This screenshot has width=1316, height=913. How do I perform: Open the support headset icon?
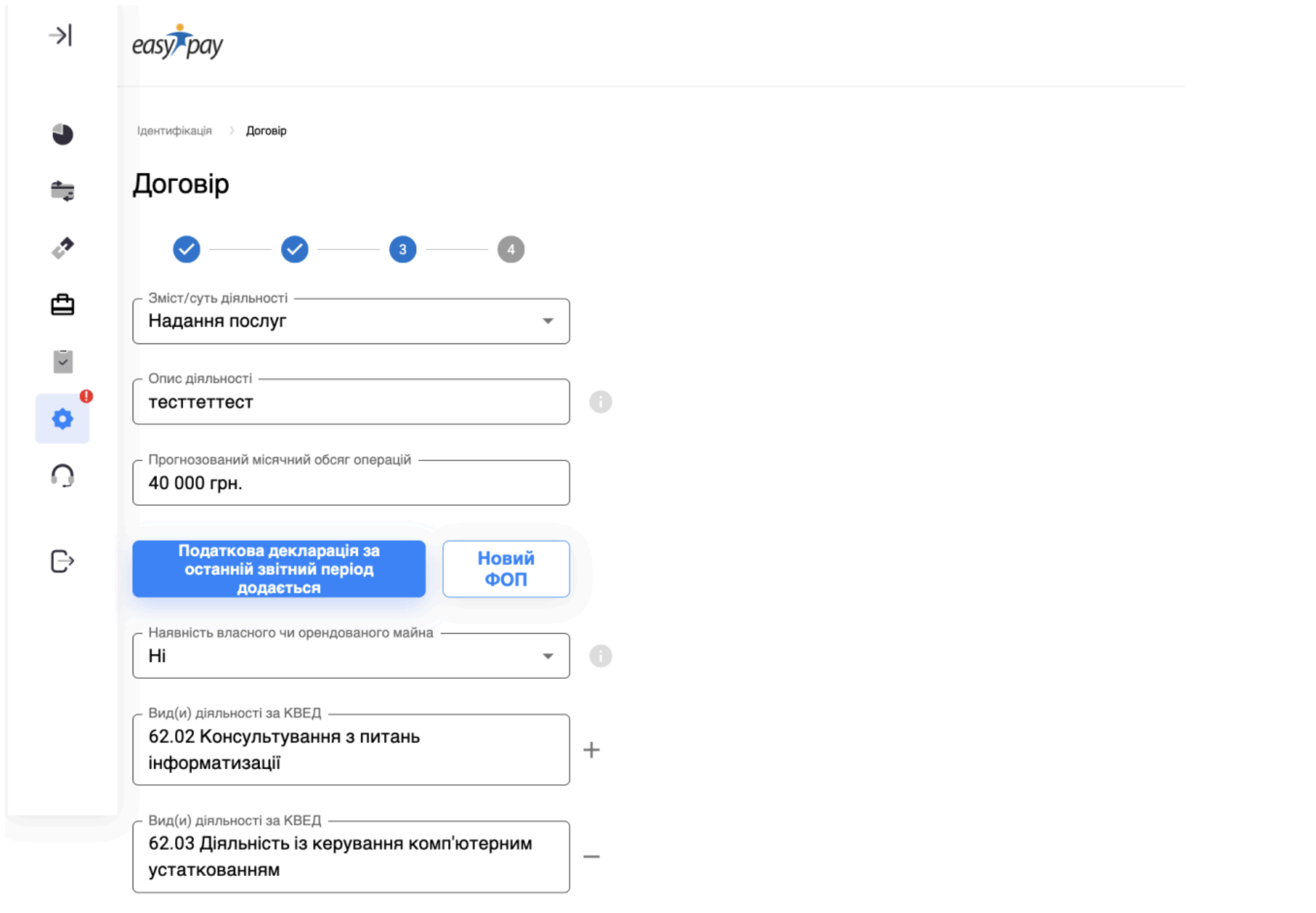[x=63, y=476]
